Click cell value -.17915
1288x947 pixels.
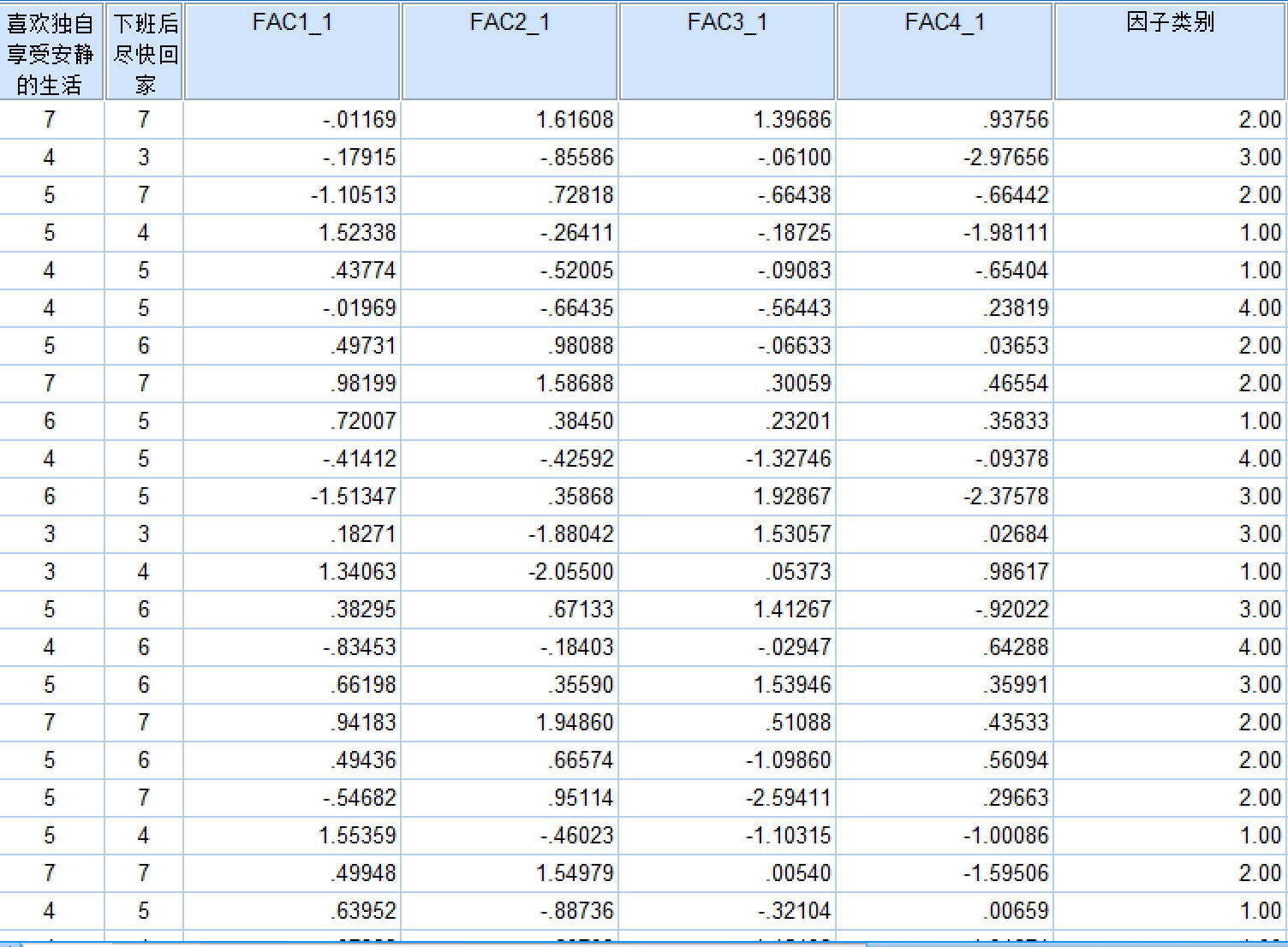pos(360,158)
